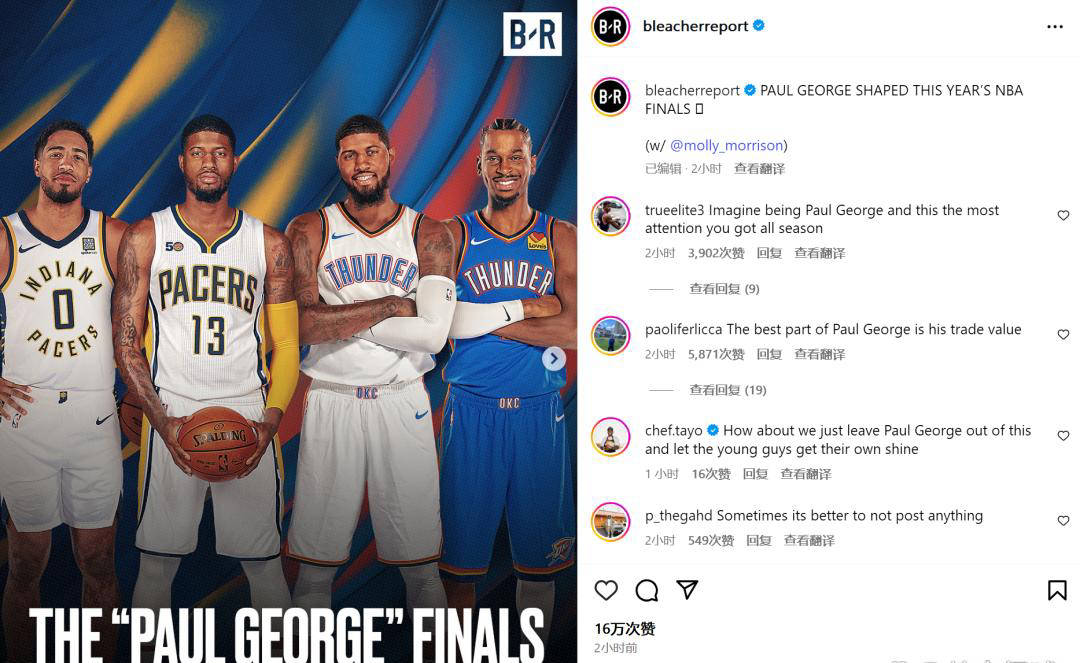The height and width of the screenshot is (663, 1080).
Task: View the 16万 likes count list
Action: (x=625, y=629)
